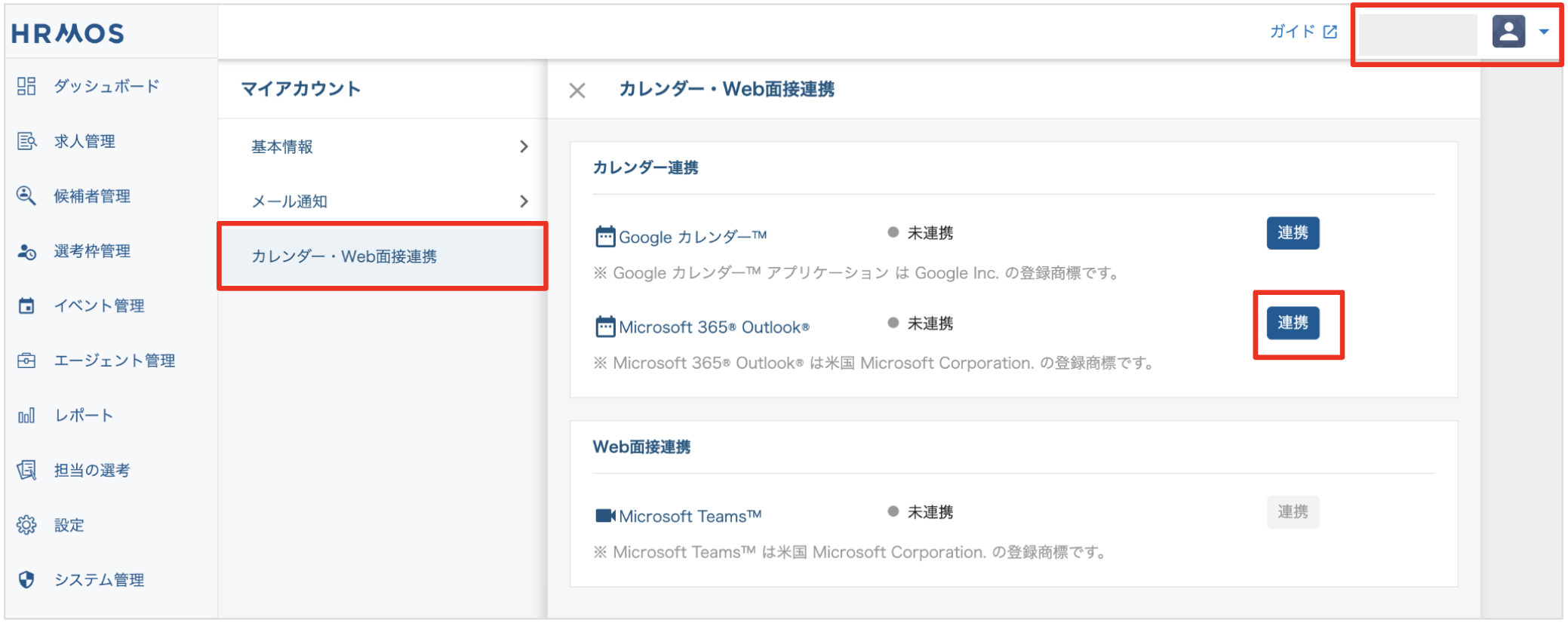1568x626 pixels.
Task: Click the system management shield icon
Action: point(26,579)
